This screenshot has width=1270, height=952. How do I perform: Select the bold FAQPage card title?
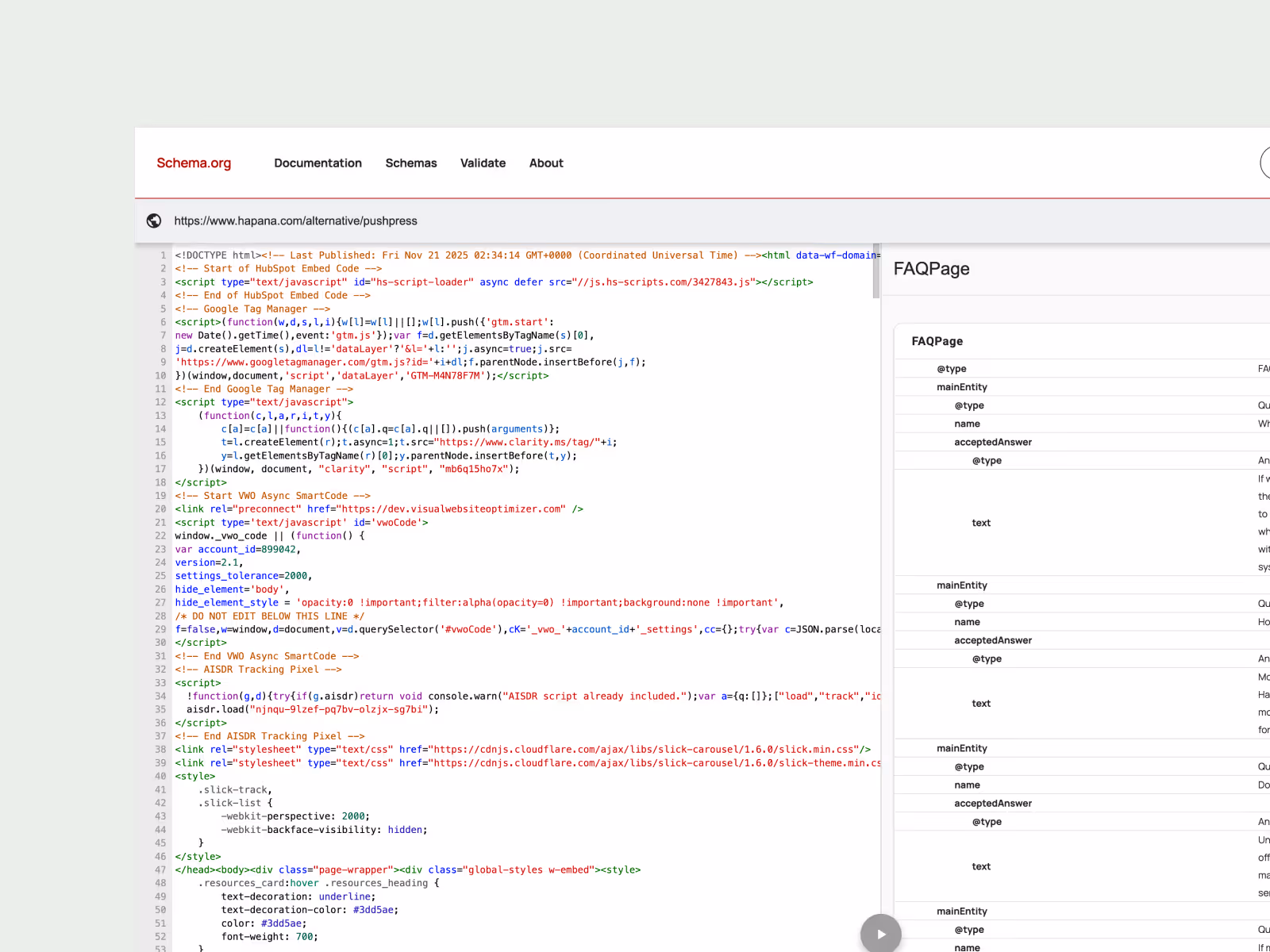[x=937, y=341]
